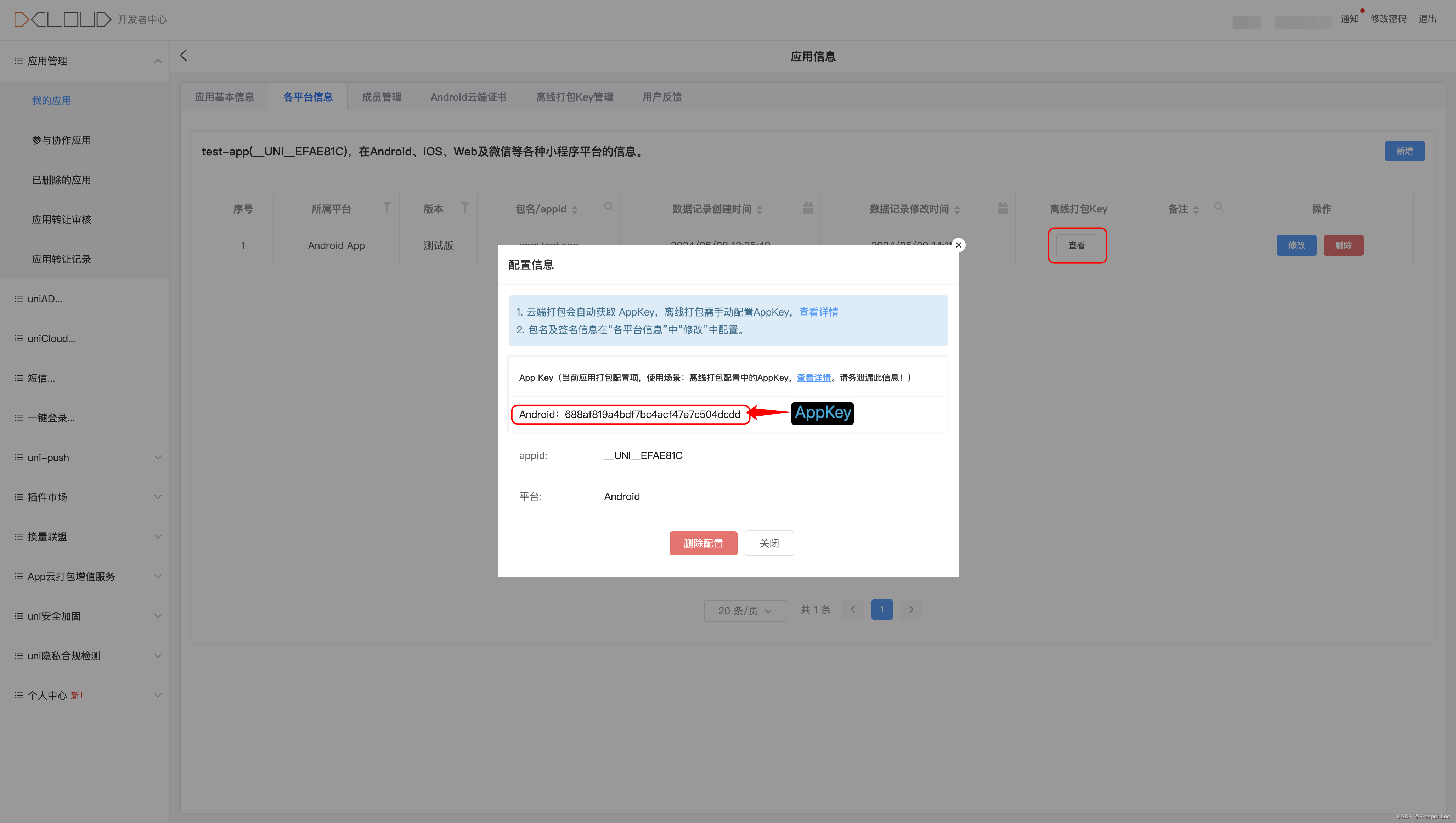Image resolution: width=1456 pixels, height=823 pixels.
Task: Switch to 应用基本信息 tab
Action: coord(225,97)
